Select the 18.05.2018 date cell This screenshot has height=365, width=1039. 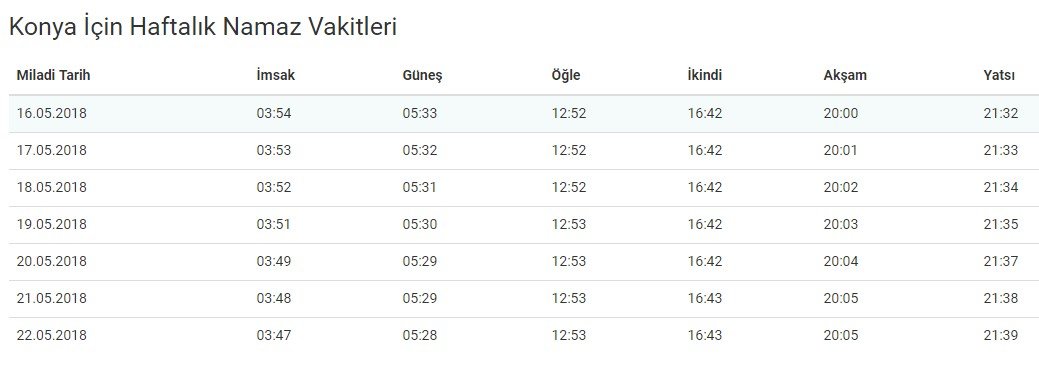pyautogui.click(x=52, y=187)
